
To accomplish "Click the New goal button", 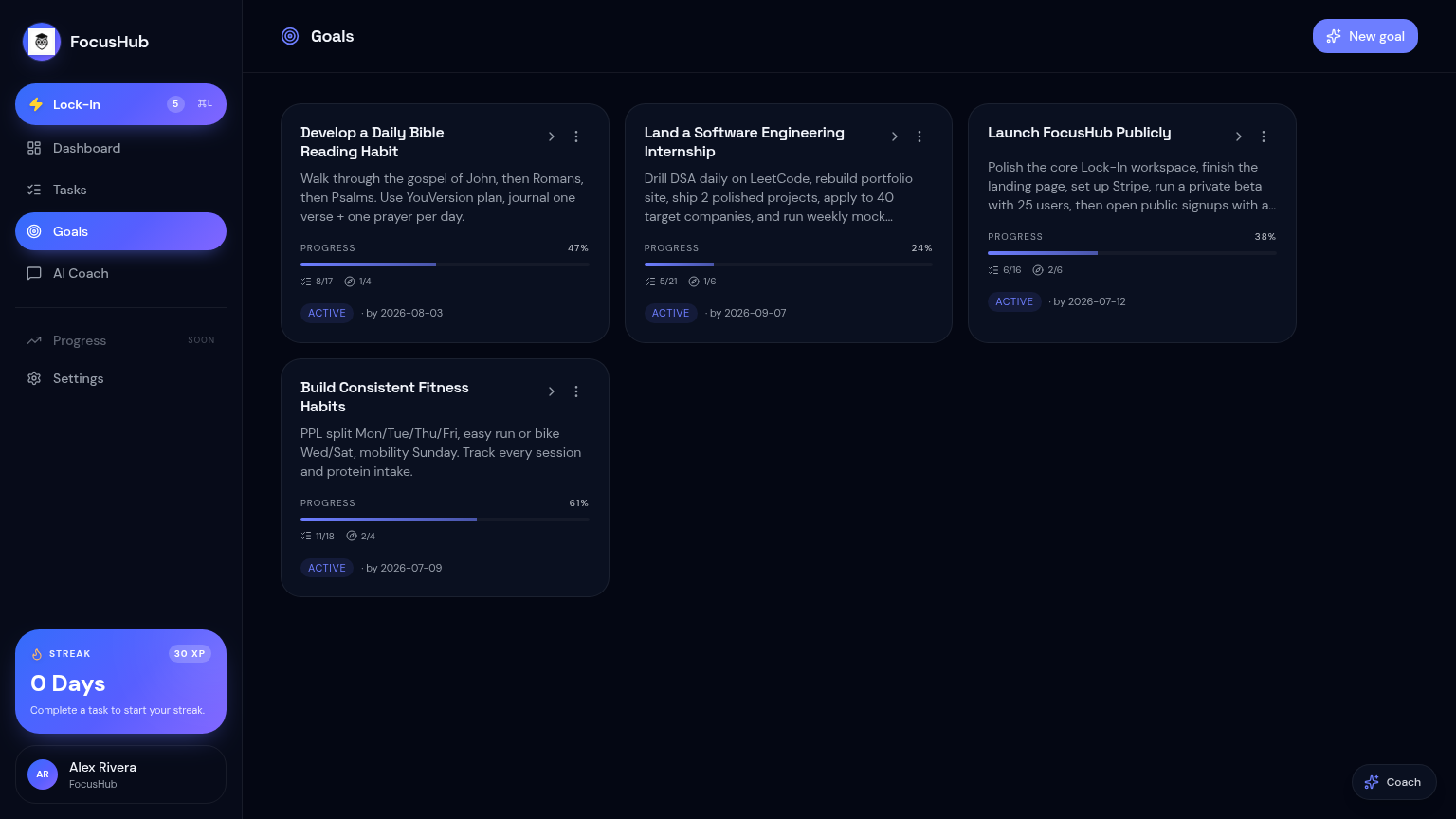I will click(1365, 36).
